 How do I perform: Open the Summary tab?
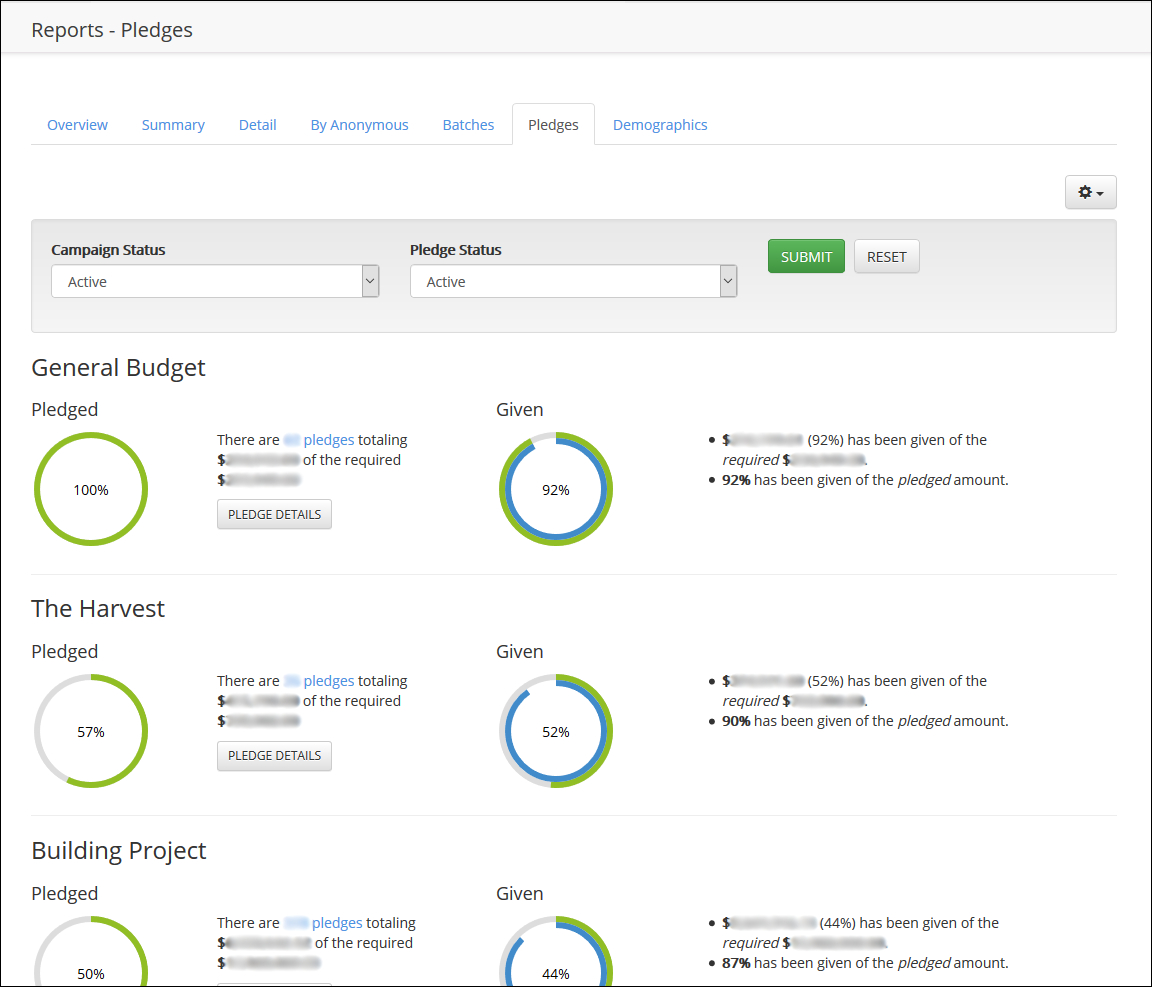(173, 125)
